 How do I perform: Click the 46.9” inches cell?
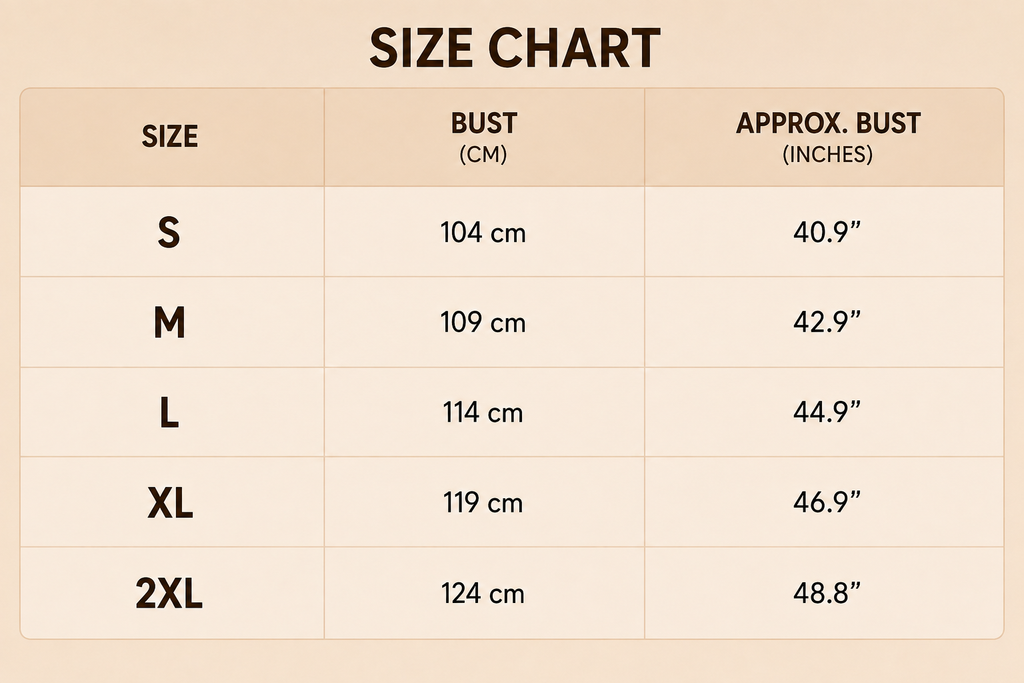(827, 502)
